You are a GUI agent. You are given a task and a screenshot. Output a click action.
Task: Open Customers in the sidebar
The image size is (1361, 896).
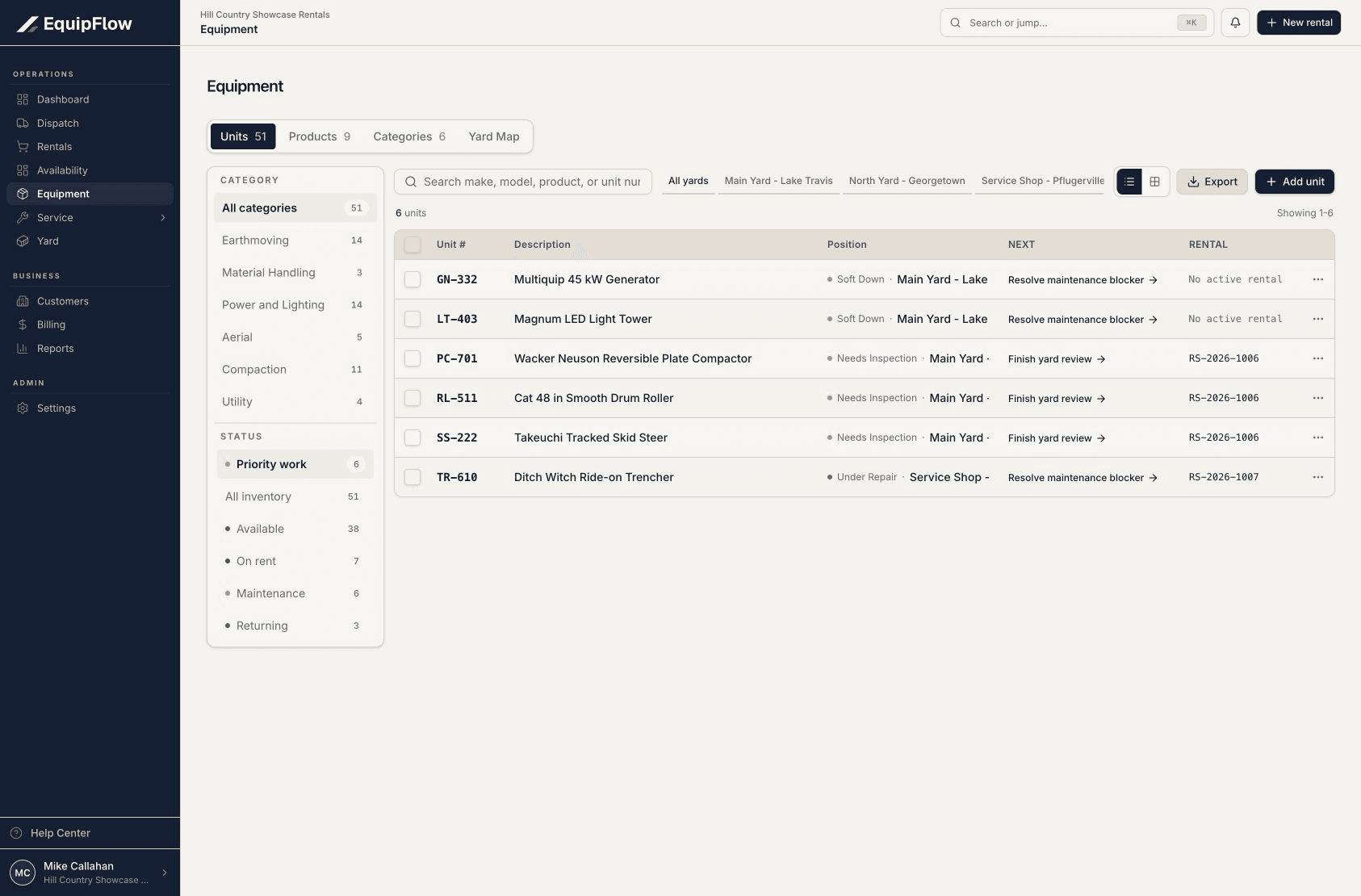click(x=90, y=301)
